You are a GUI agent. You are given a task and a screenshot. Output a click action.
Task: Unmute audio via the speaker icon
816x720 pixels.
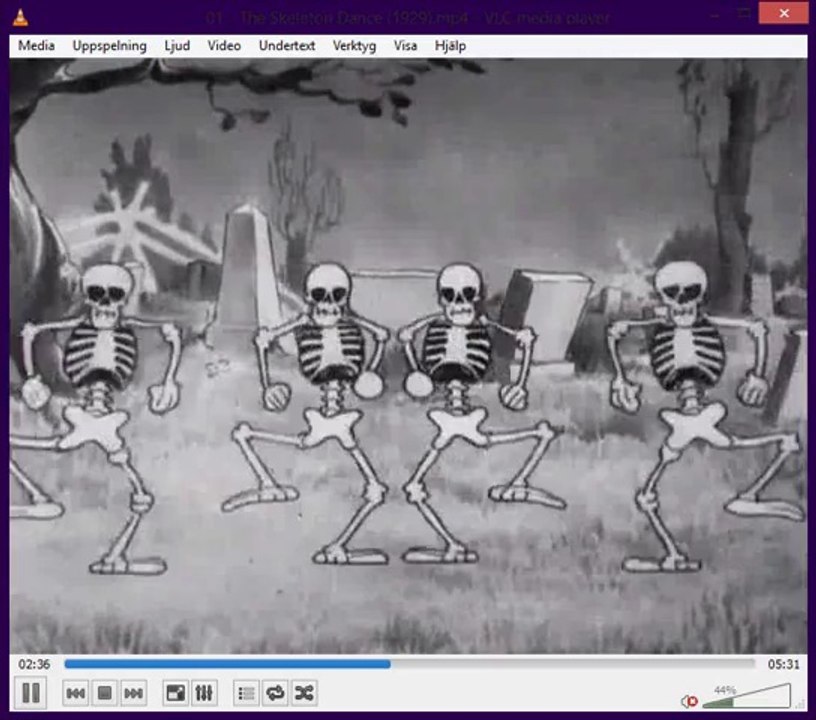(x=690, y=701)
